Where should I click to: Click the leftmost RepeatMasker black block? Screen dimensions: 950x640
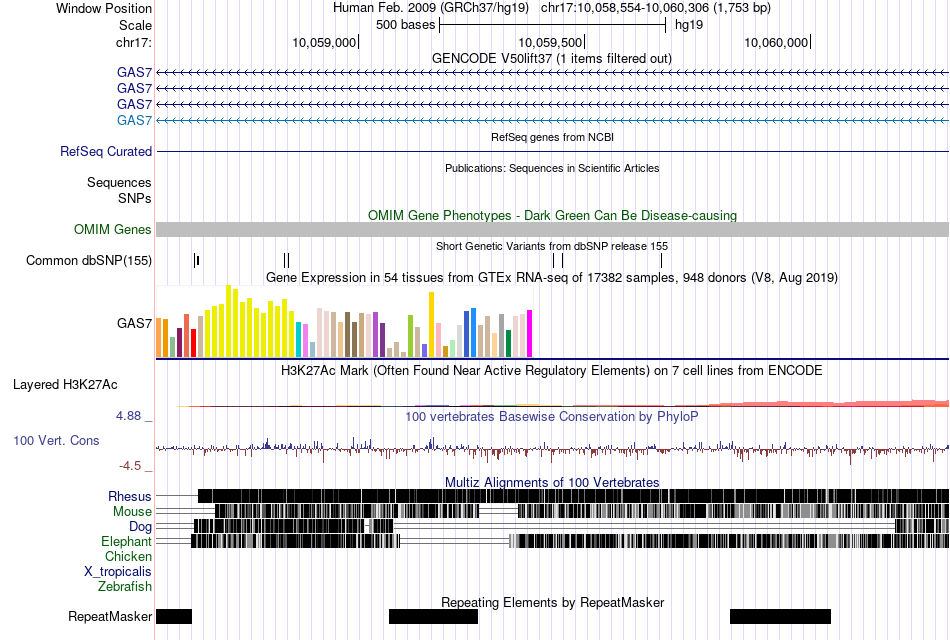174,616
